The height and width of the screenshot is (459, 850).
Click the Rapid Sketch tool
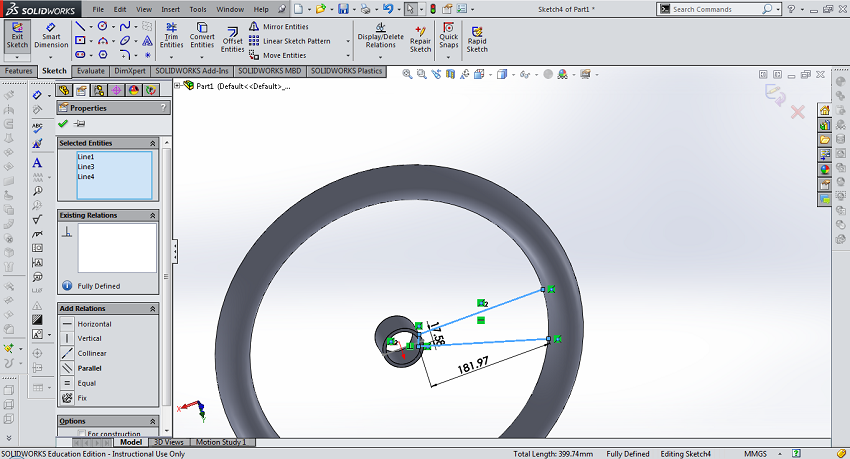477,39
